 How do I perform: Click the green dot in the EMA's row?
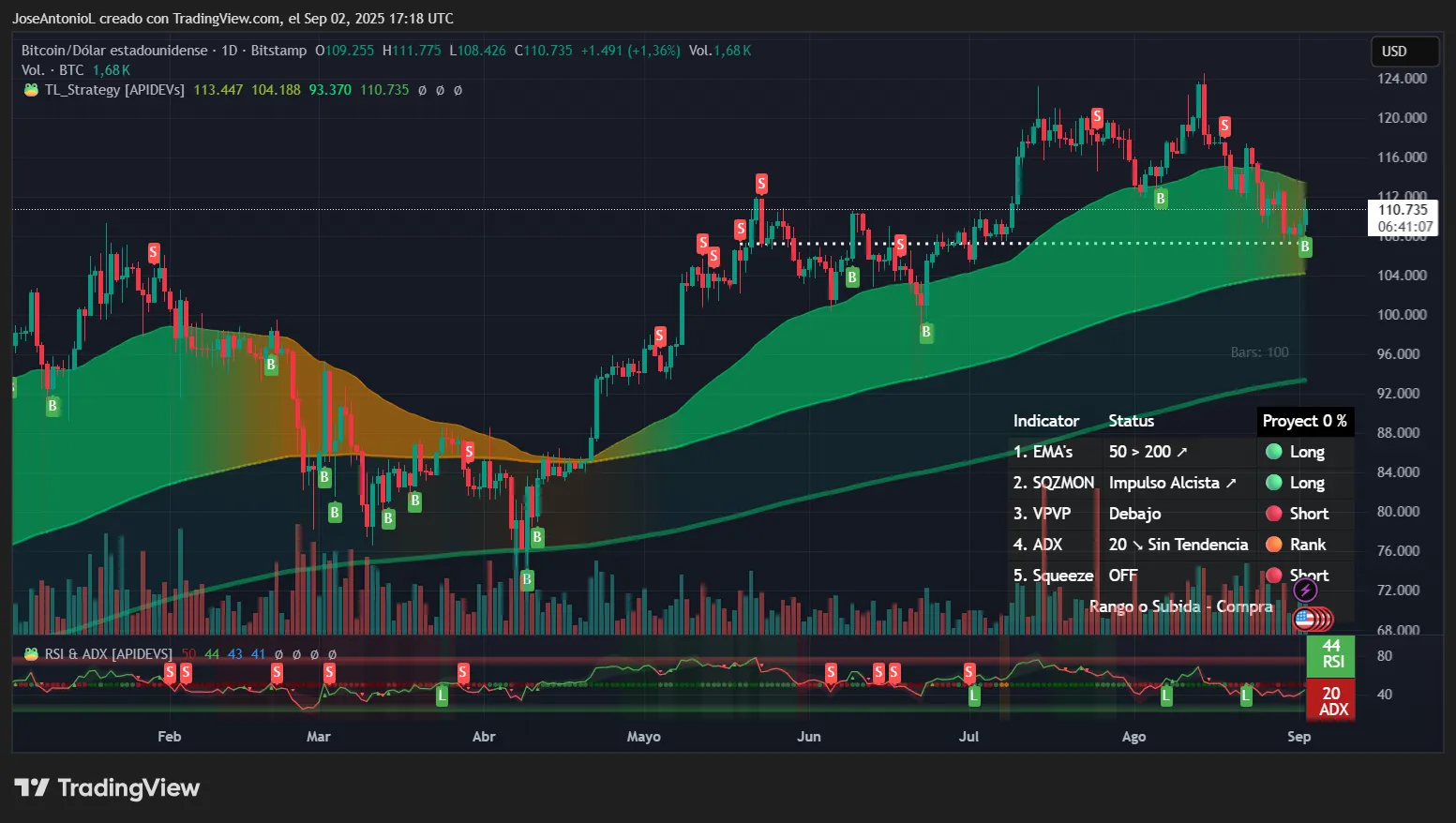(x=1273, y=452)
